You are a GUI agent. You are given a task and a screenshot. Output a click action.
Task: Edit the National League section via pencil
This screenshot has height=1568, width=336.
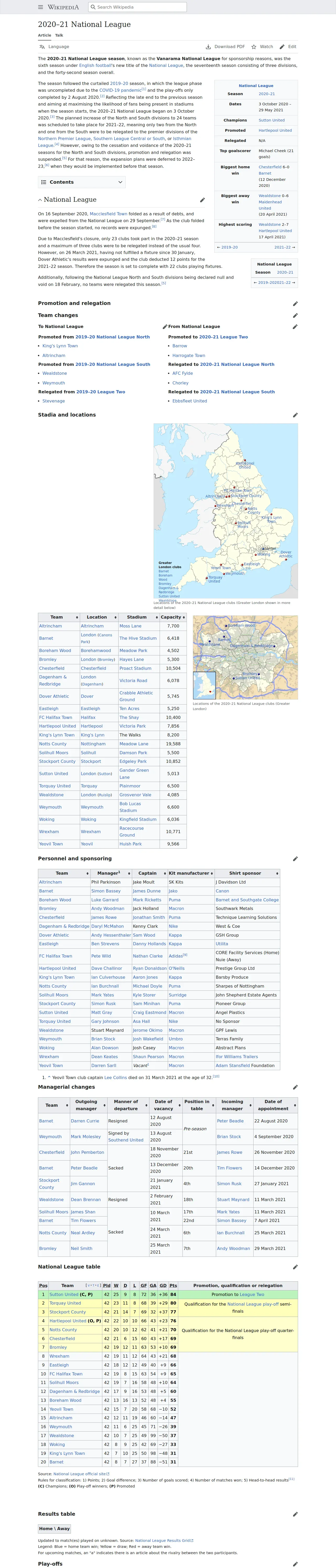point(203,200)
